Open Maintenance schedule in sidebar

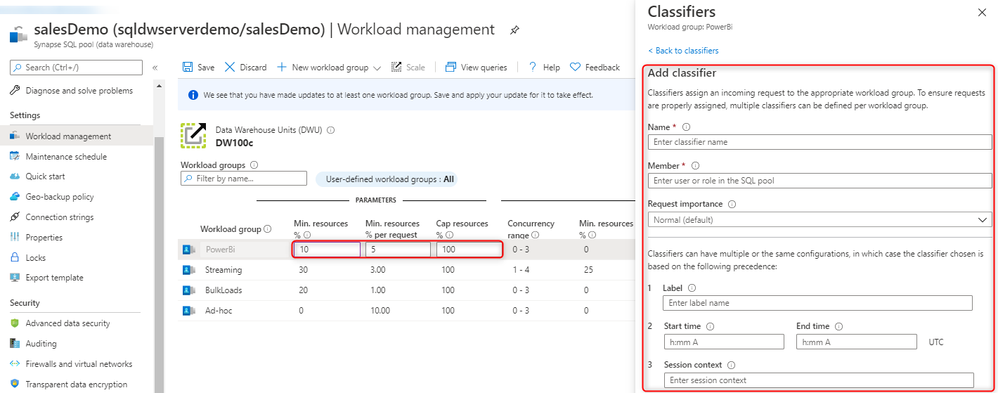click(66, 157)
